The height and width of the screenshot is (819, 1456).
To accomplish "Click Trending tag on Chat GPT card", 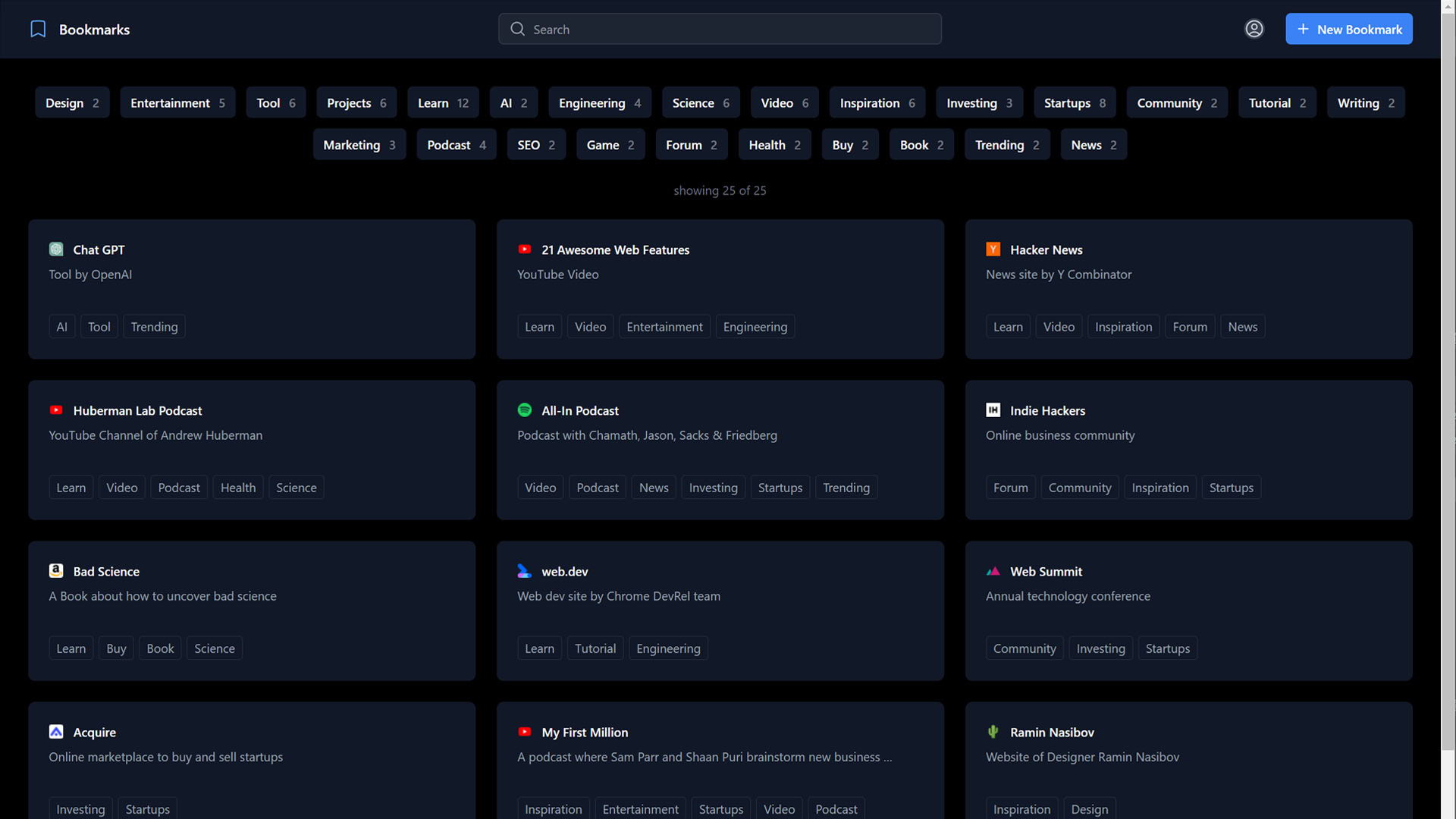I will pyautogui.click(x=154, y=327).
